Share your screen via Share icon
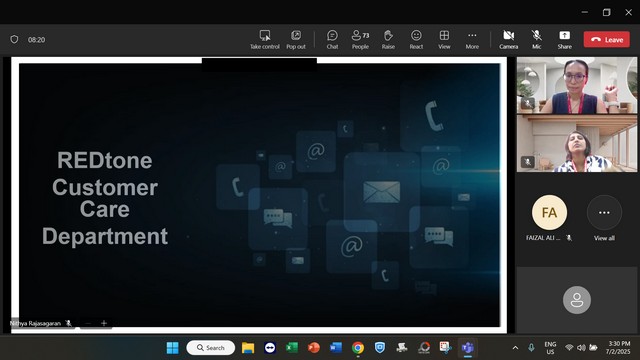Viewport: 640px width, 360px height. pos(564,40)
